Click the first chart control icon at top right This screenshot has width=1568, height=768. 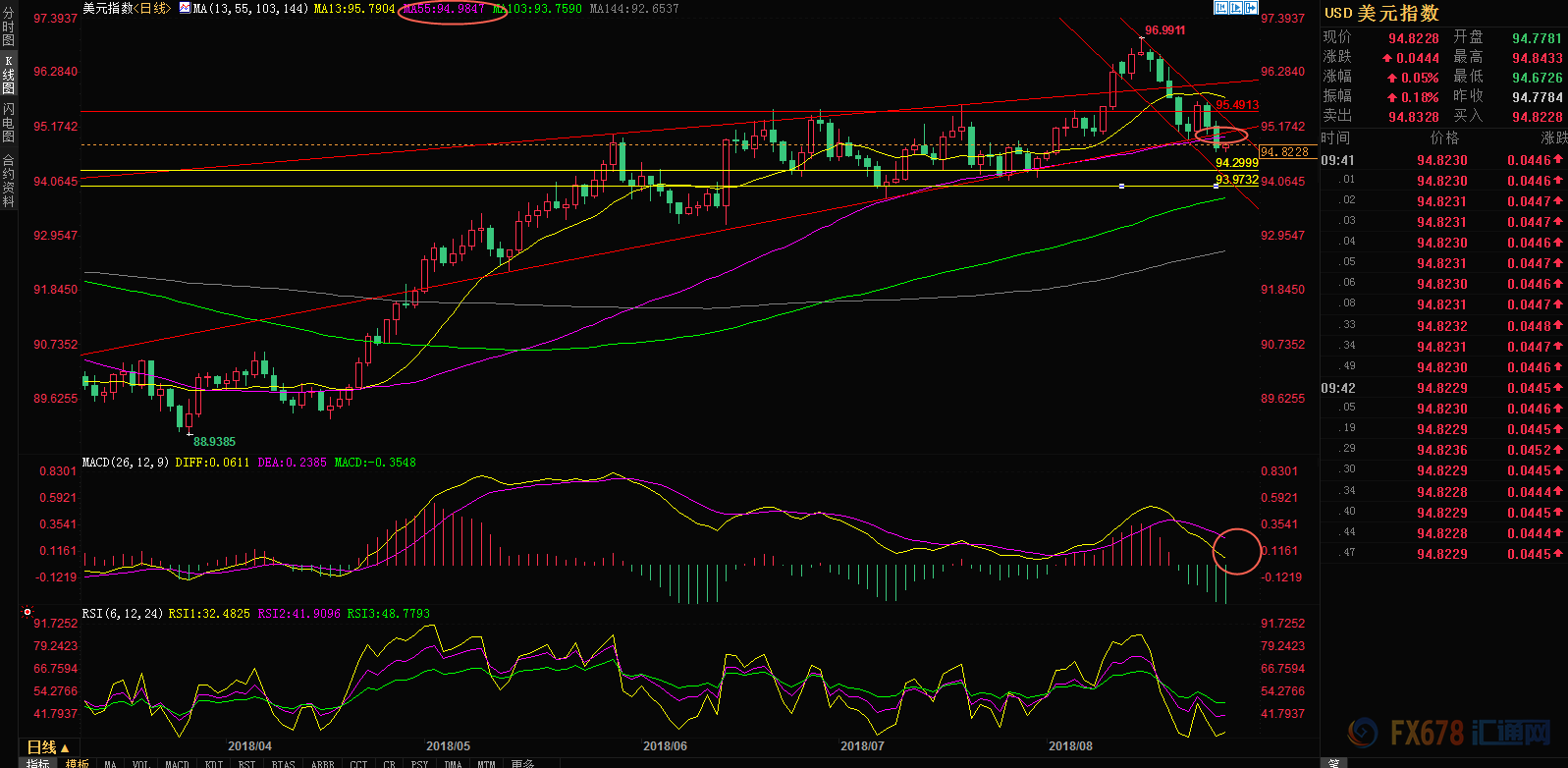[x=1220, y=8]
